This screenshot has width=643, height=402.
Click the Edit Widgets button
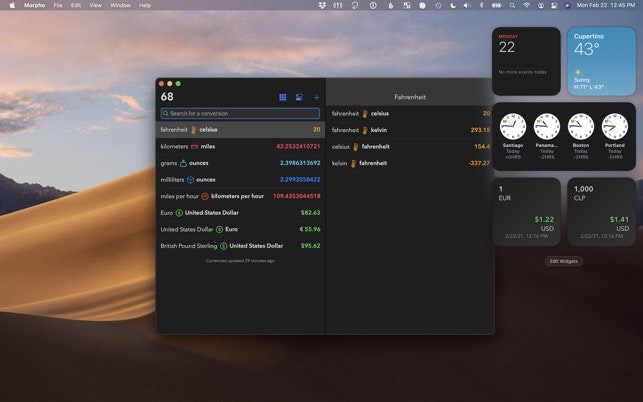pos(563,261)
